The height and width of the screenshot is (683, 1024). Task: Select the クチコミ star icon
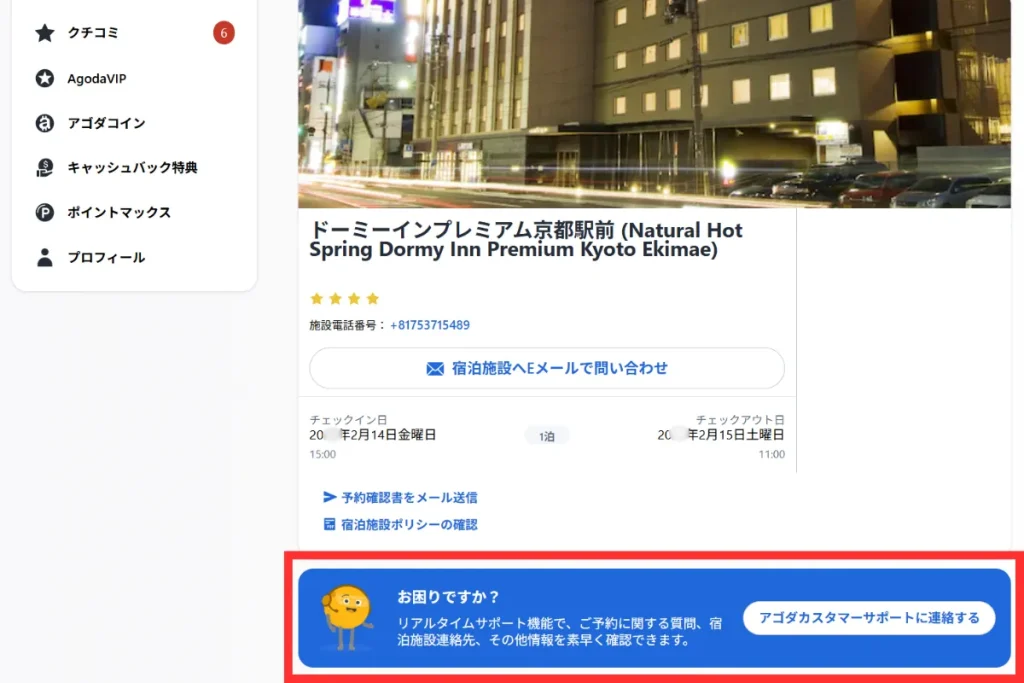click(x=44, y=33)
